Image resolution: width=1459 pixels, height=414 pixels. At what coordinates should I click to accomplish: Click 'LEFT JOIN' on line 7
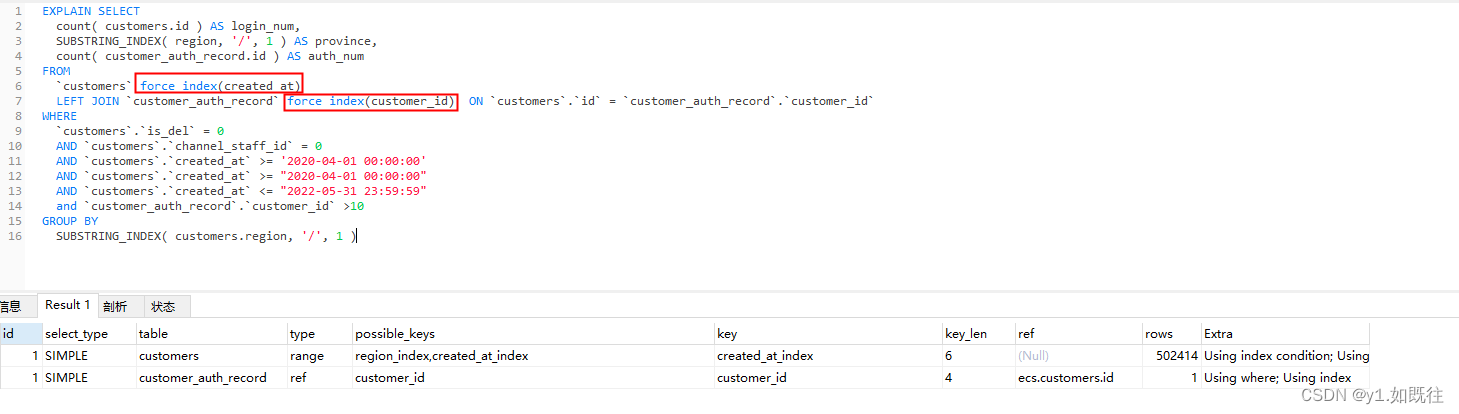tap(87, 101)
